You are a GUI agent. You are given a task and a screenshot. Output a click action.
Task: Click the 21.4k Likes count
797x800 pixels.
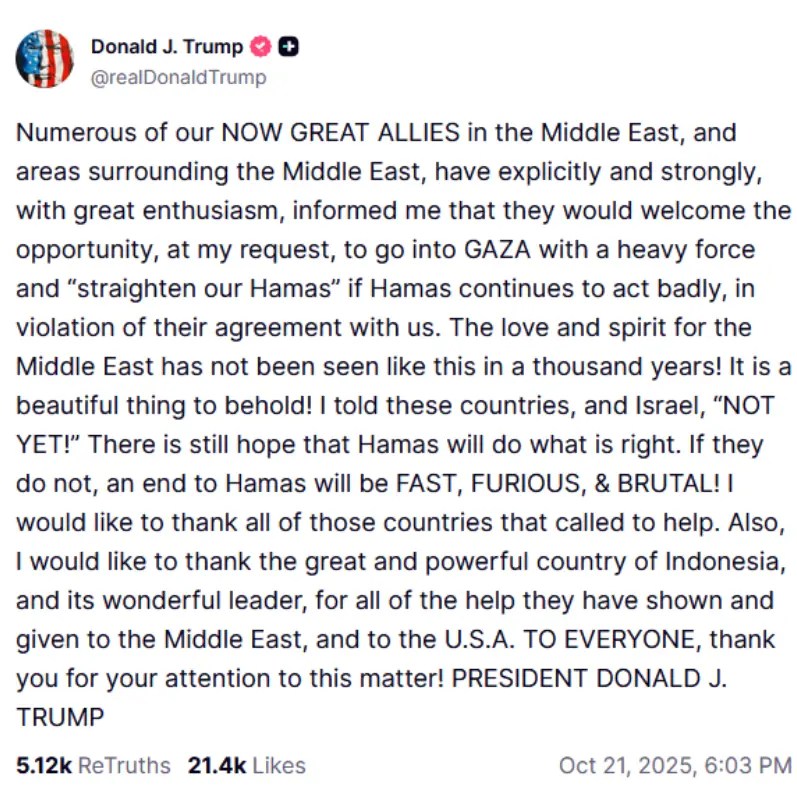coord(216,765)
